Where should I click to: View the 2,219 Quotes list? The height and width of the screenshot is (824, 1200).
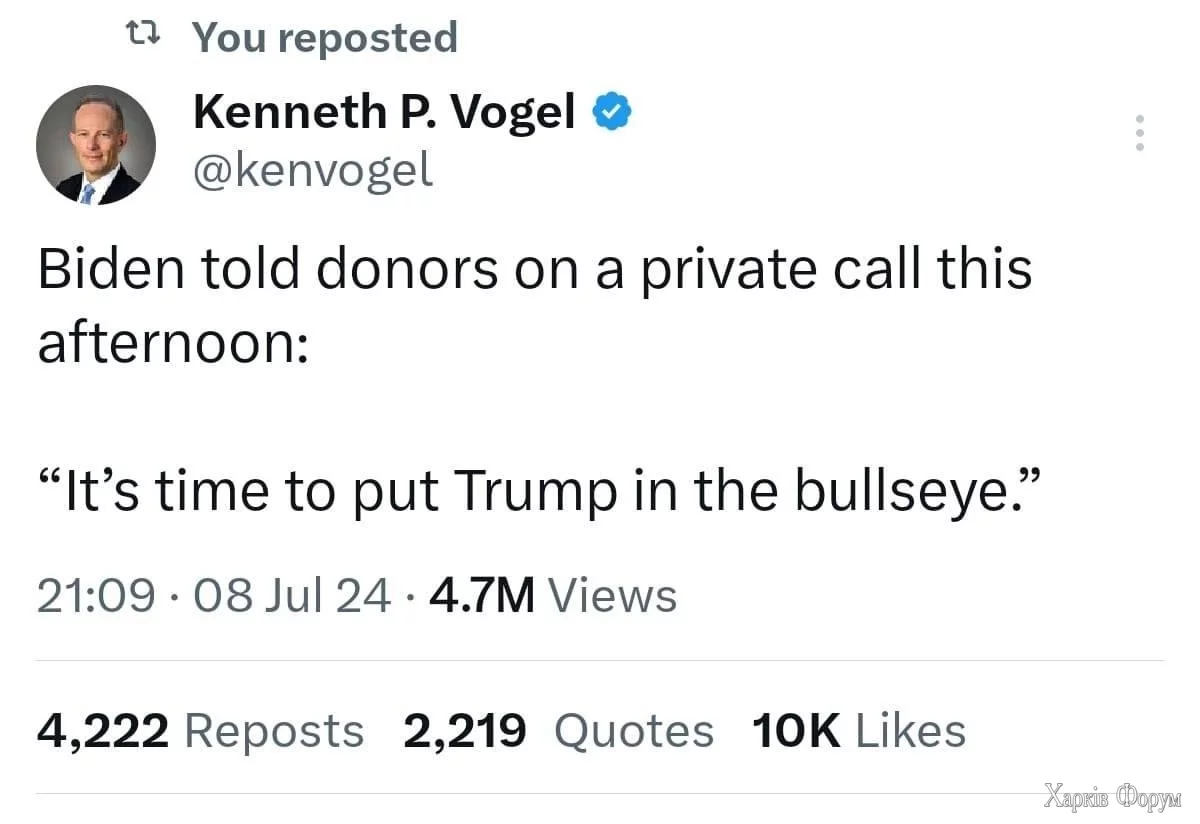[x=558, y=731]
